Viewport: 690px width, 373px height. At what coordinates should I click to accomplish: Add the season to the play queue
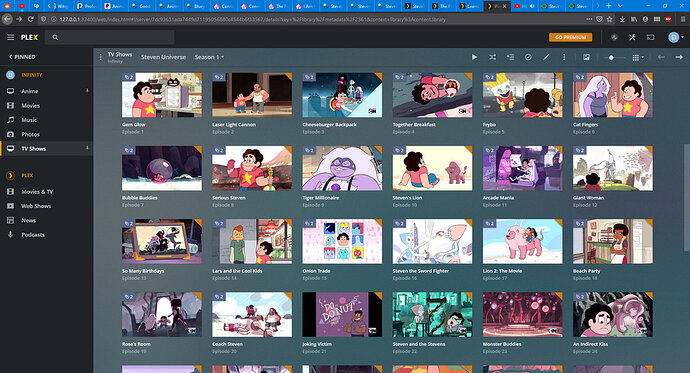coord(510,57)
